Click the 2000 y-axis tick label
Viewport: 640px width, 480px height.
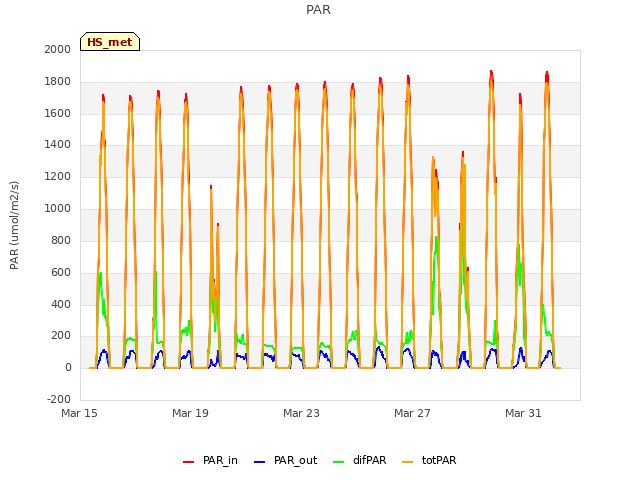(x=58, y=49)
